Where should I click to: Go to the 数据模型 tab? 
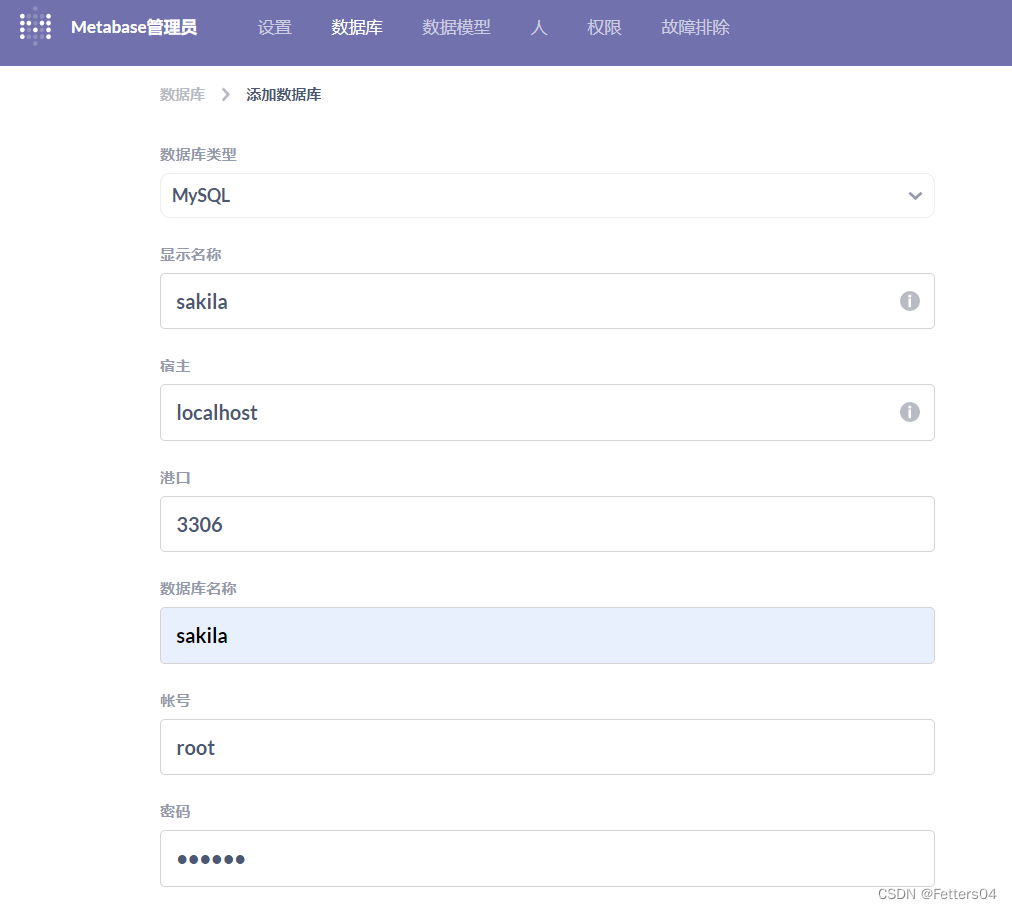coord(456,27)
